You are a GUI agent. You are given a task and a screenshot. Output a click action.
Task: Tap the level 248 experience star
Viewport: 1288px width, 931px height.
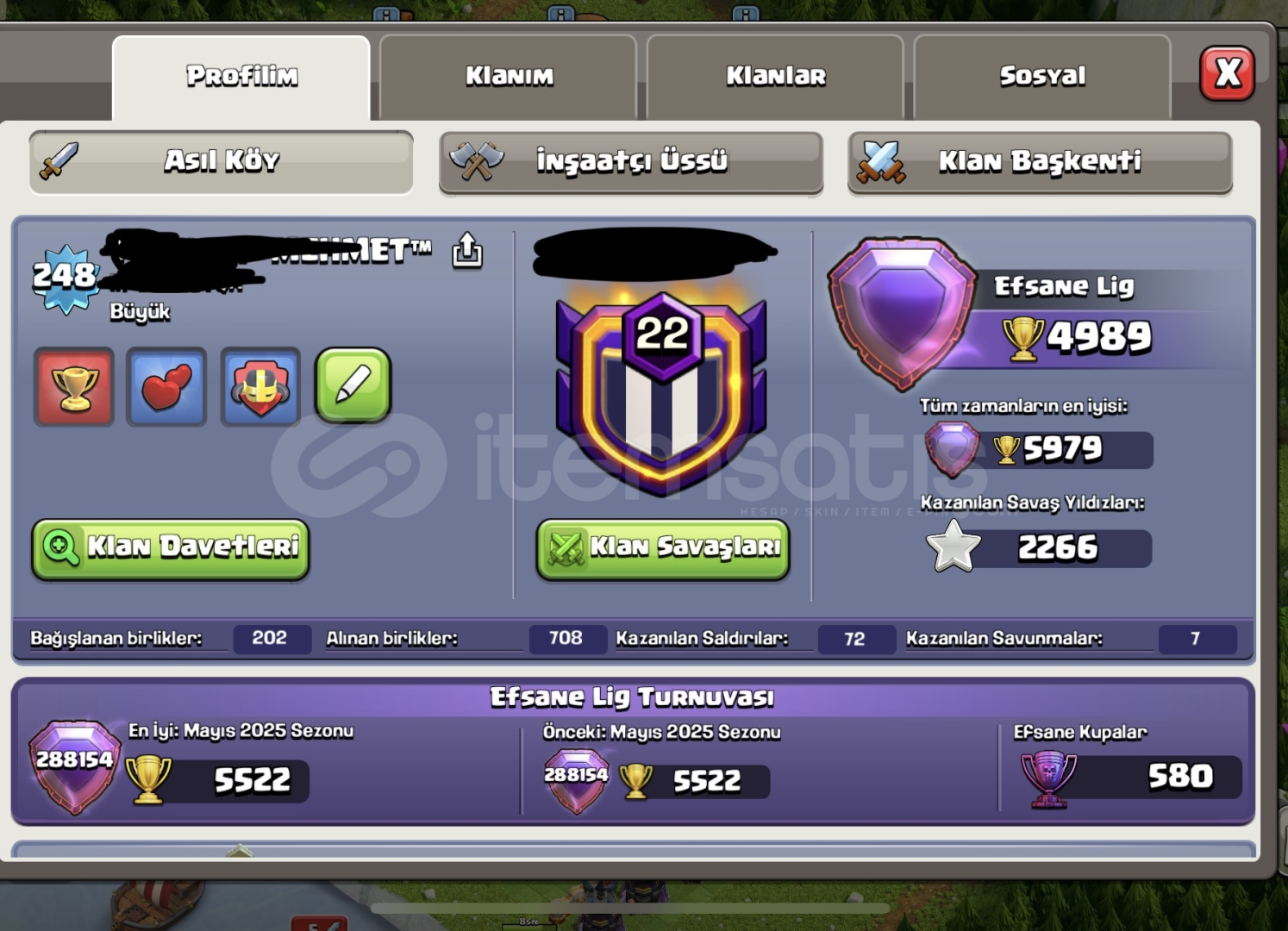point(66,278)
